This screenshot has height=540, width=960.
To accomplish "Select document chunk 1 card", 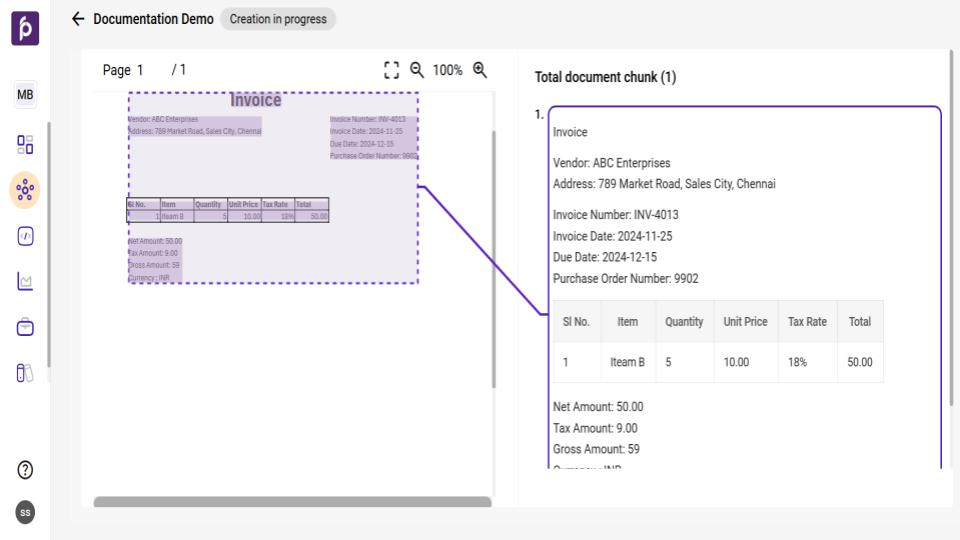I will (x=745, y=285).
